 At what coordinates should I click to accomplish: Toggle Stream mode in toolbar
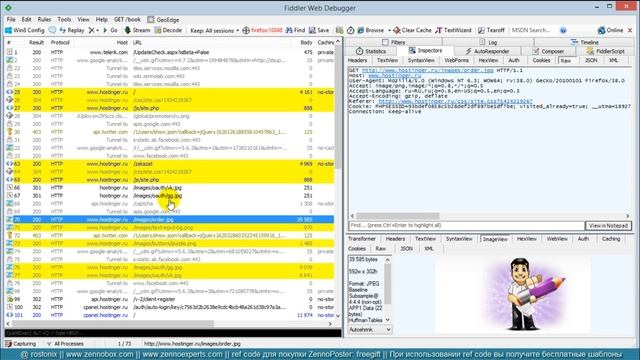pyautogui.click(x=138, y=30)
